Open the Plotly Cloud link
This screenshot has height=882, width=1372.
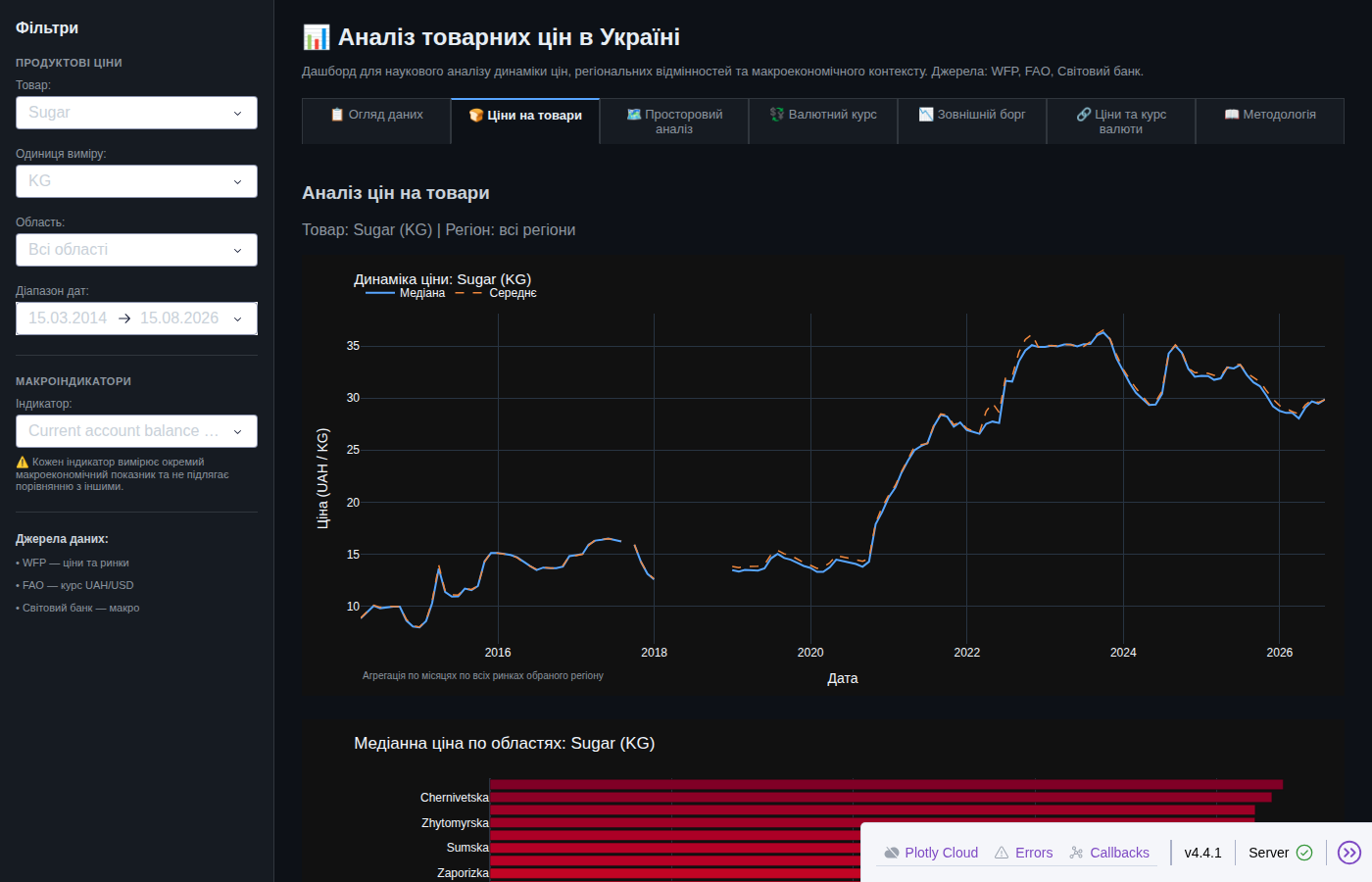tap(931, 853)
